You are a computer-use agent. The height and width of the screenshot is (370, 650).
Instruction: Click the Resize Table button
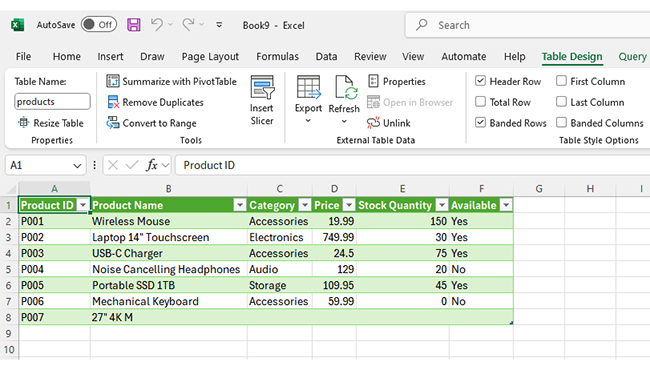coord(51,123)
